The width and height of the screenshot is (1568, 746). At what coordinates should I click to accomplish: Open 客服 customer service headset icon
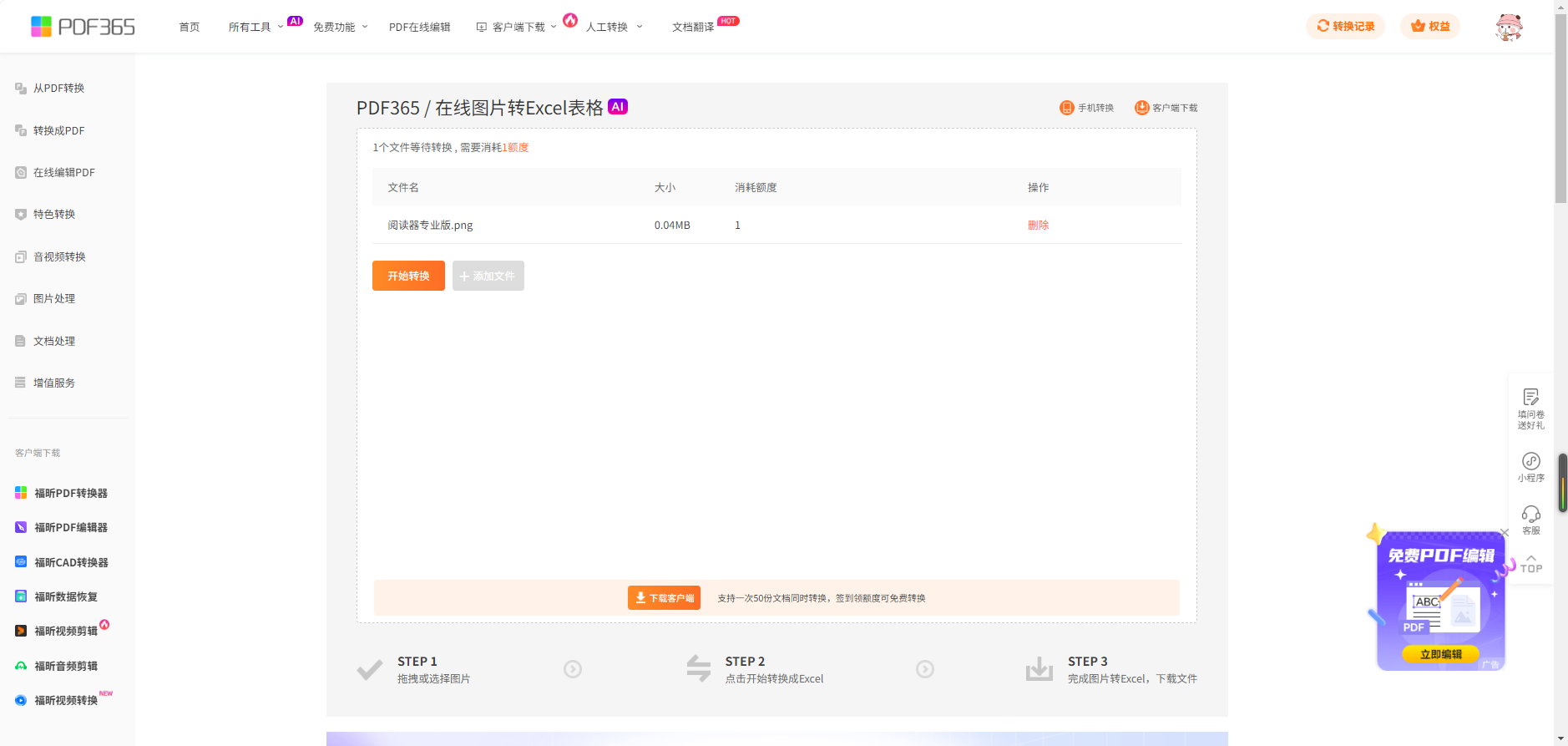pos(1530,515)
